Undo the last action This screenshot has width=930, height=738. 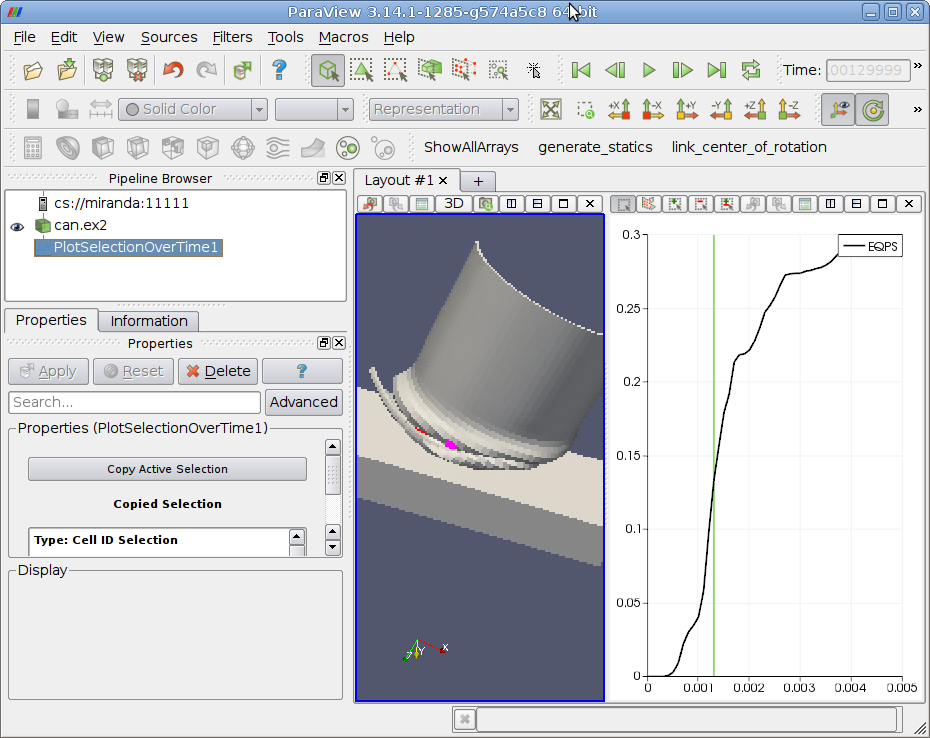coord(173,70)
